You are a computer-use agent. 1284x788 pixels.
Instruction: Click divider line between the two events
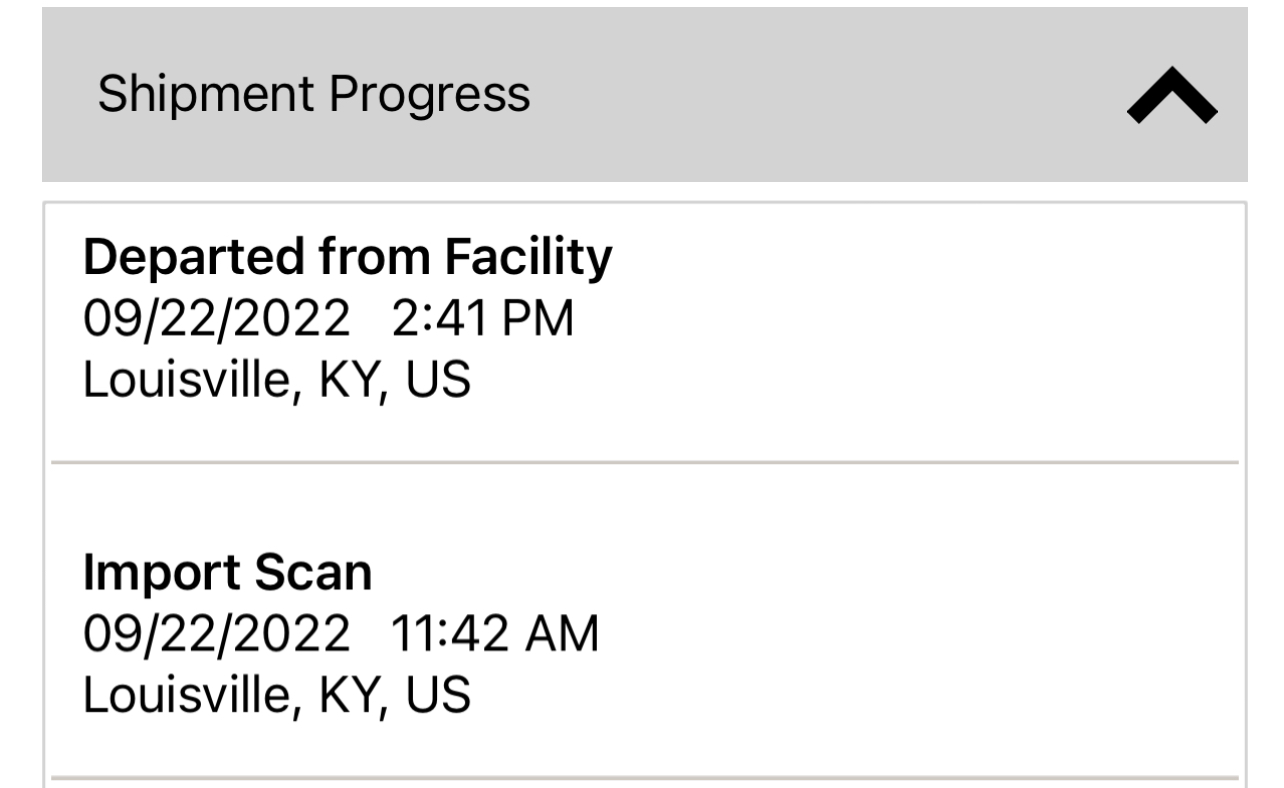pyautogui.click(x=644, y=462)
